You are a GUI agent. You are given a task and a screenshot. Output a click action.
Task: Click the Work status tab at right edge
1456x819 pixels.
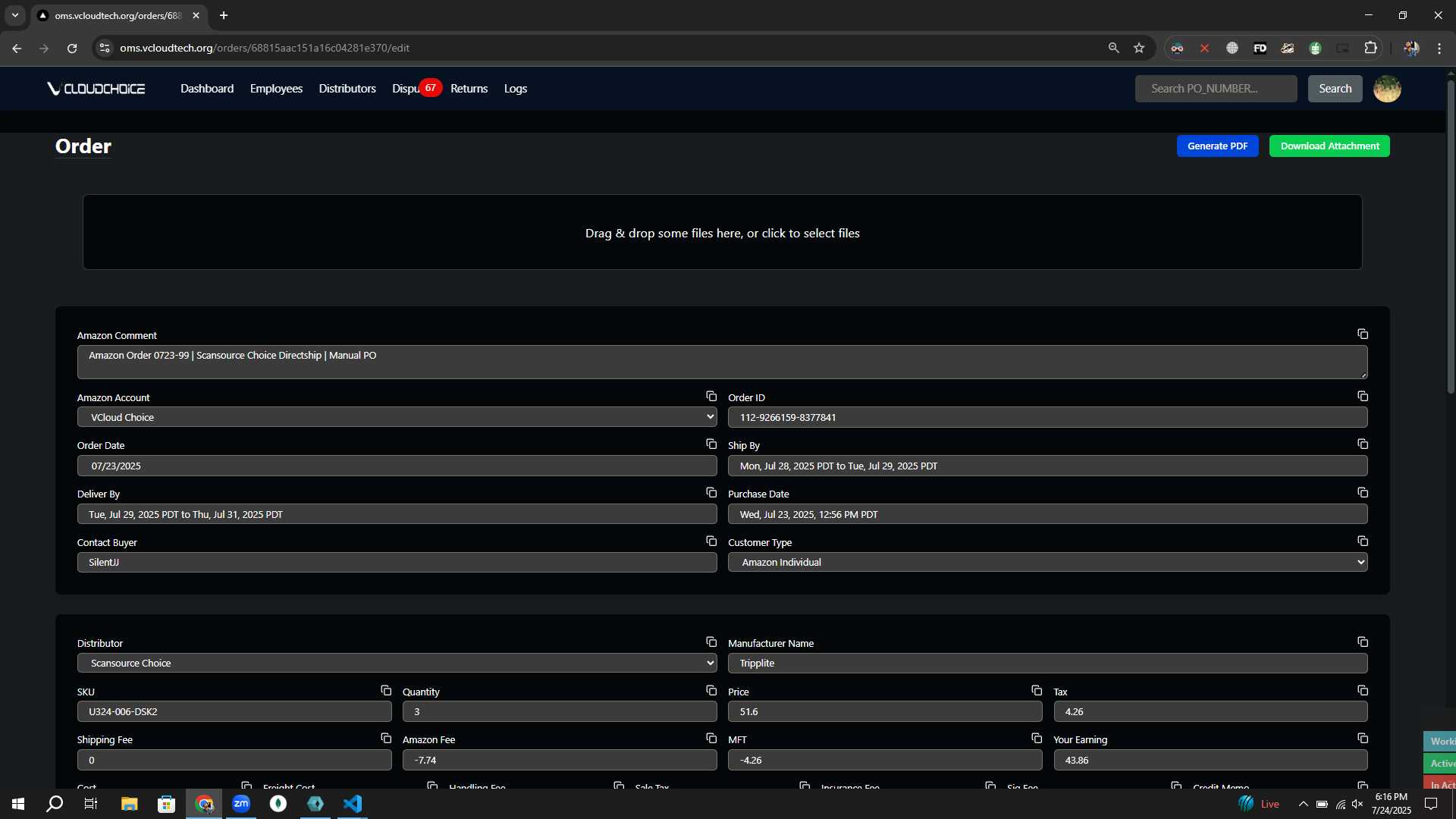1440,741
